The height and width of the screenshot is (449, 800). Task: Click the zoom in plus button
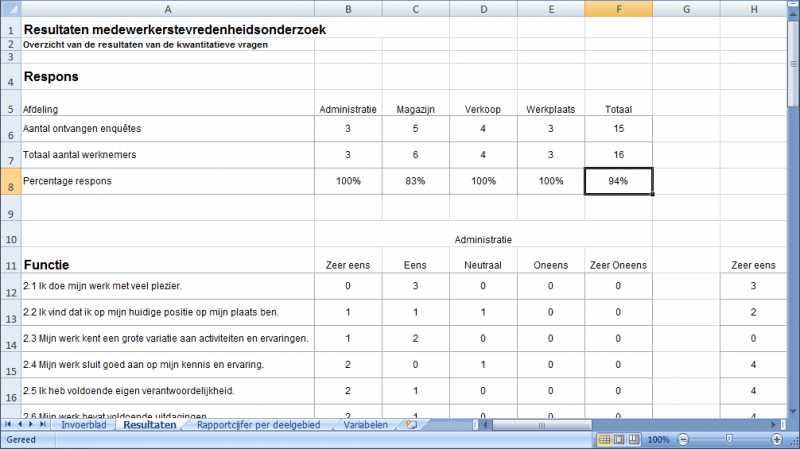[777, 439]
